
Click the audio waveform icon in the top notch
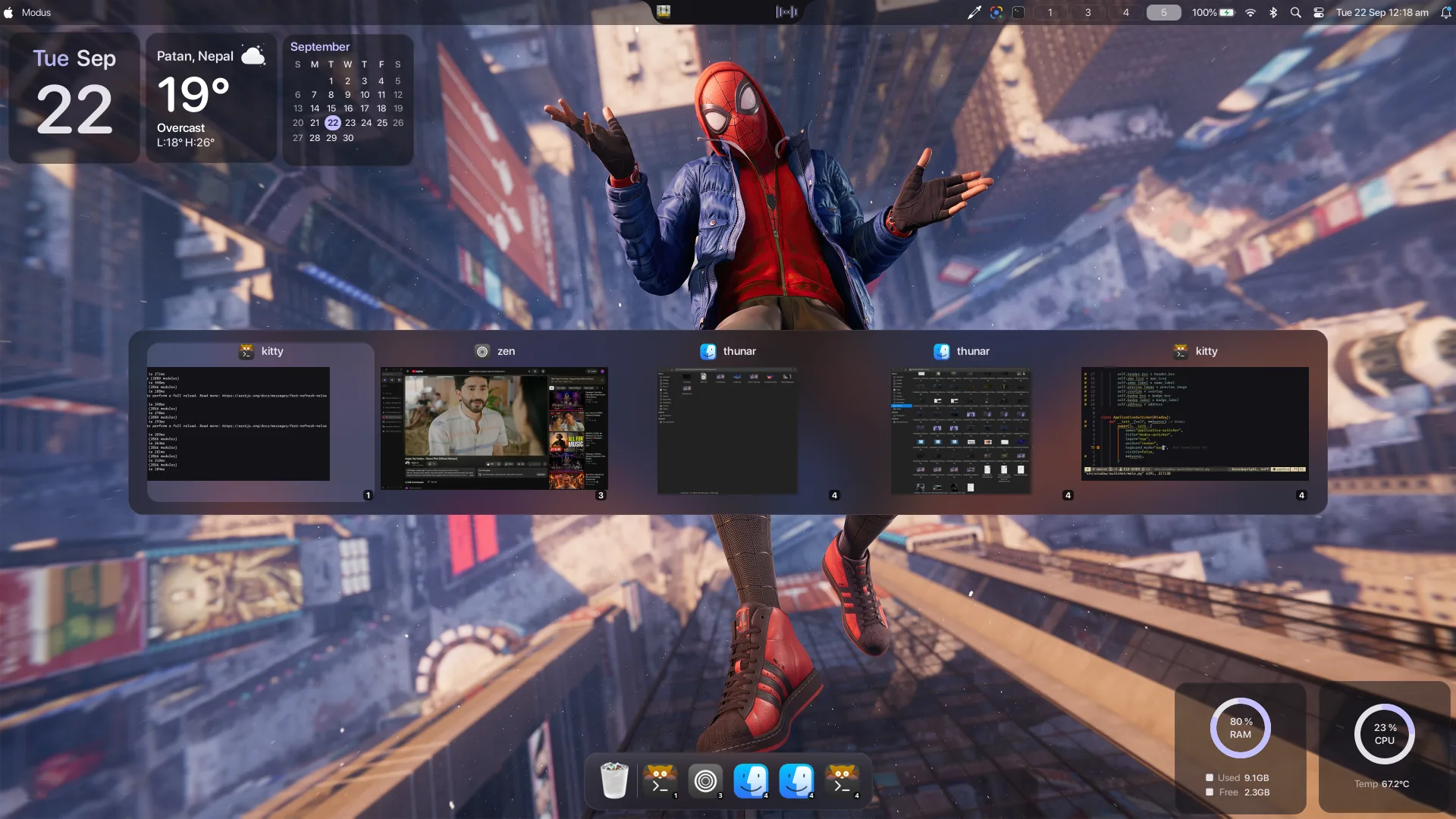[786, 11]
